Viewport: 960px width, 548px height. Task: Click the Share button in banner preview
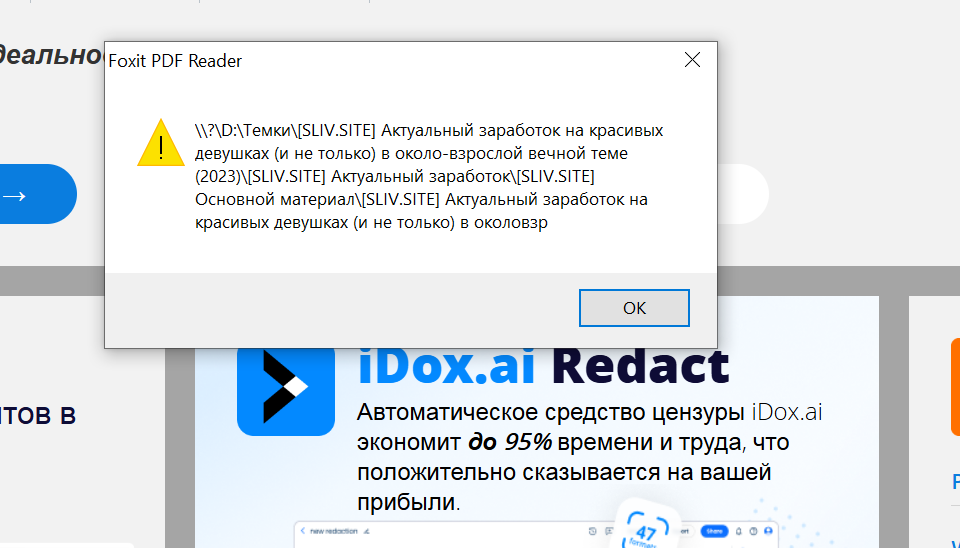coord(714,531)
